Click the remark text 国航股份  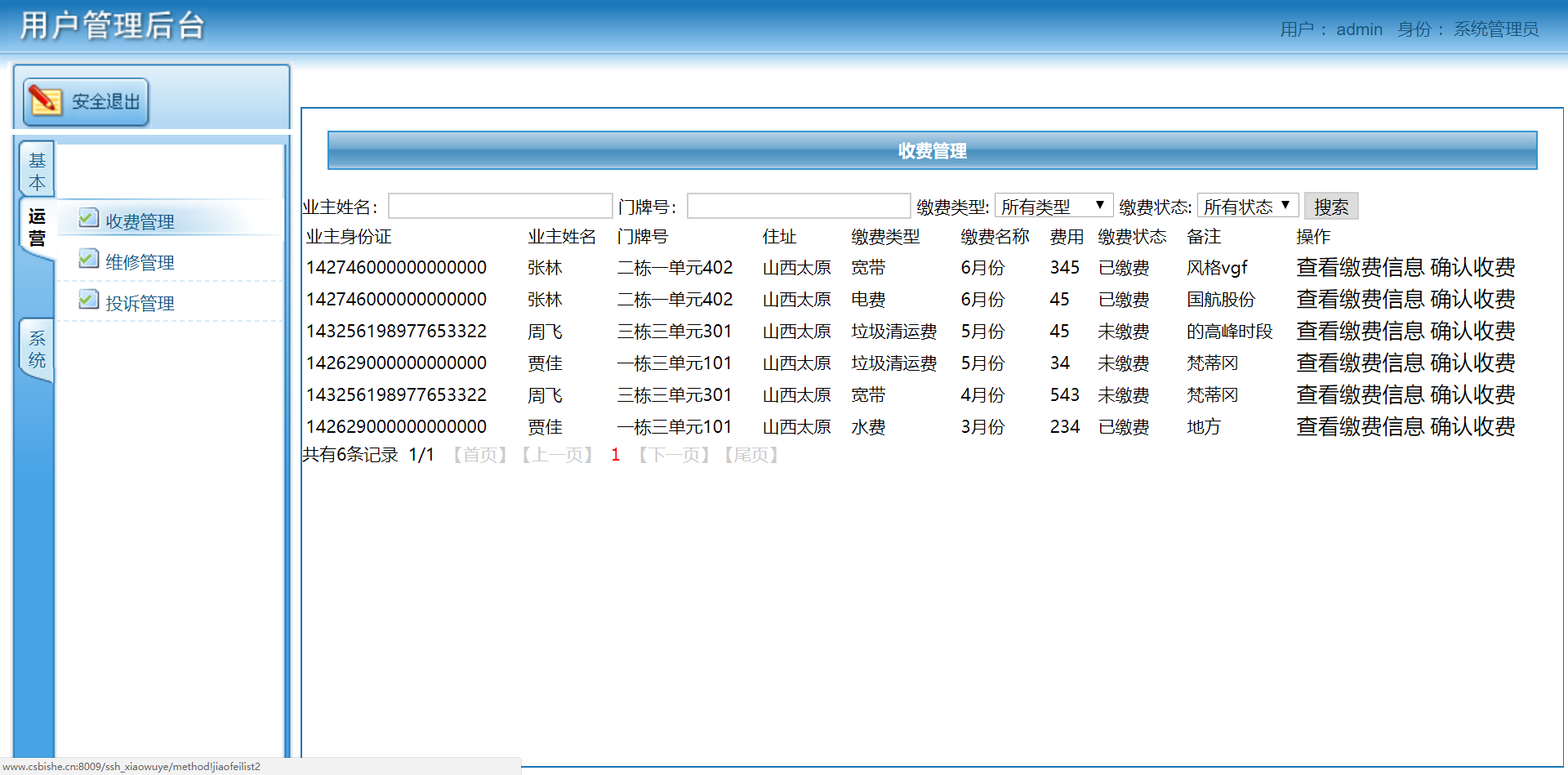click(x=1221, y=300)
